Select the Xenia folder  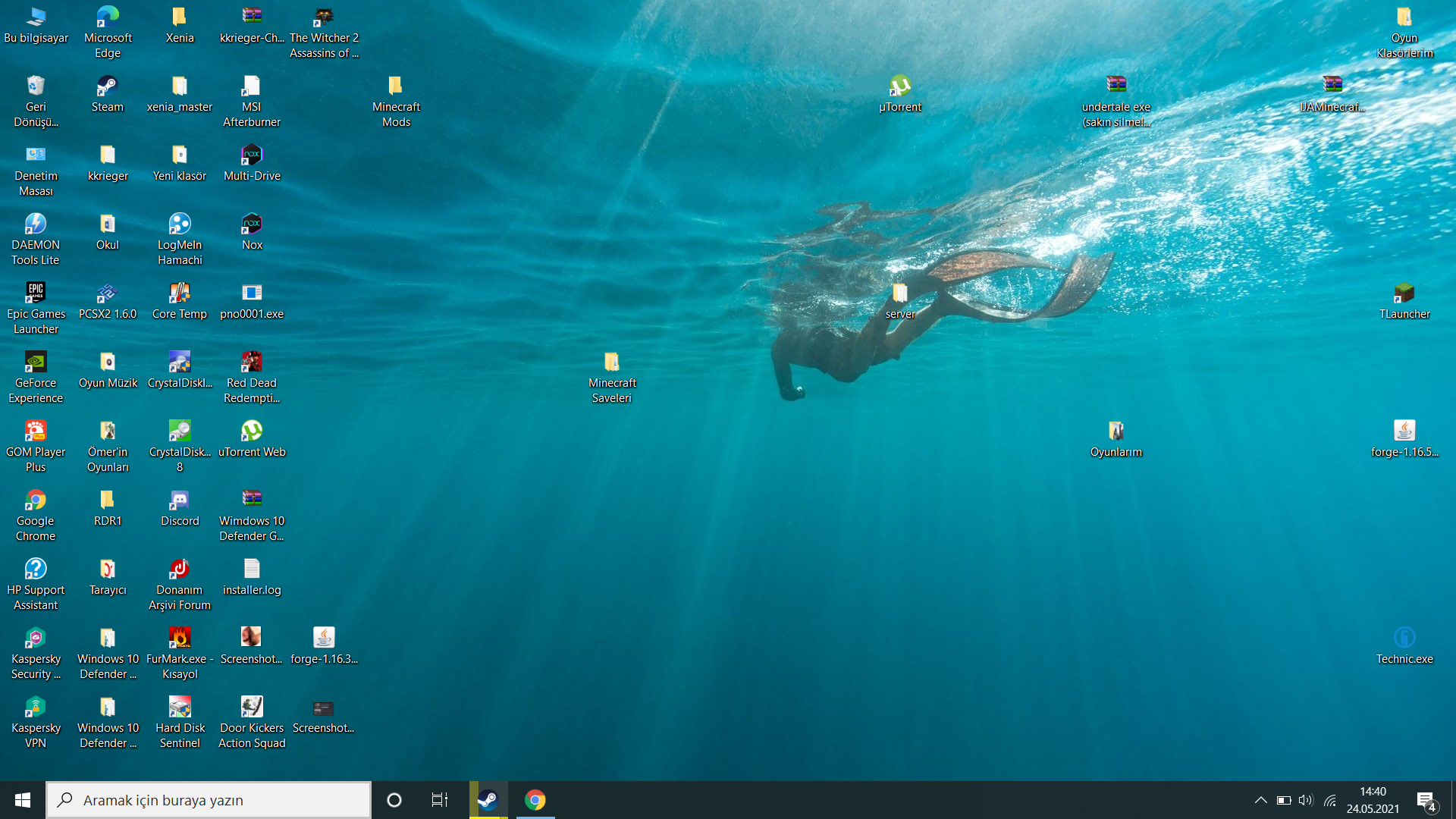180,25
